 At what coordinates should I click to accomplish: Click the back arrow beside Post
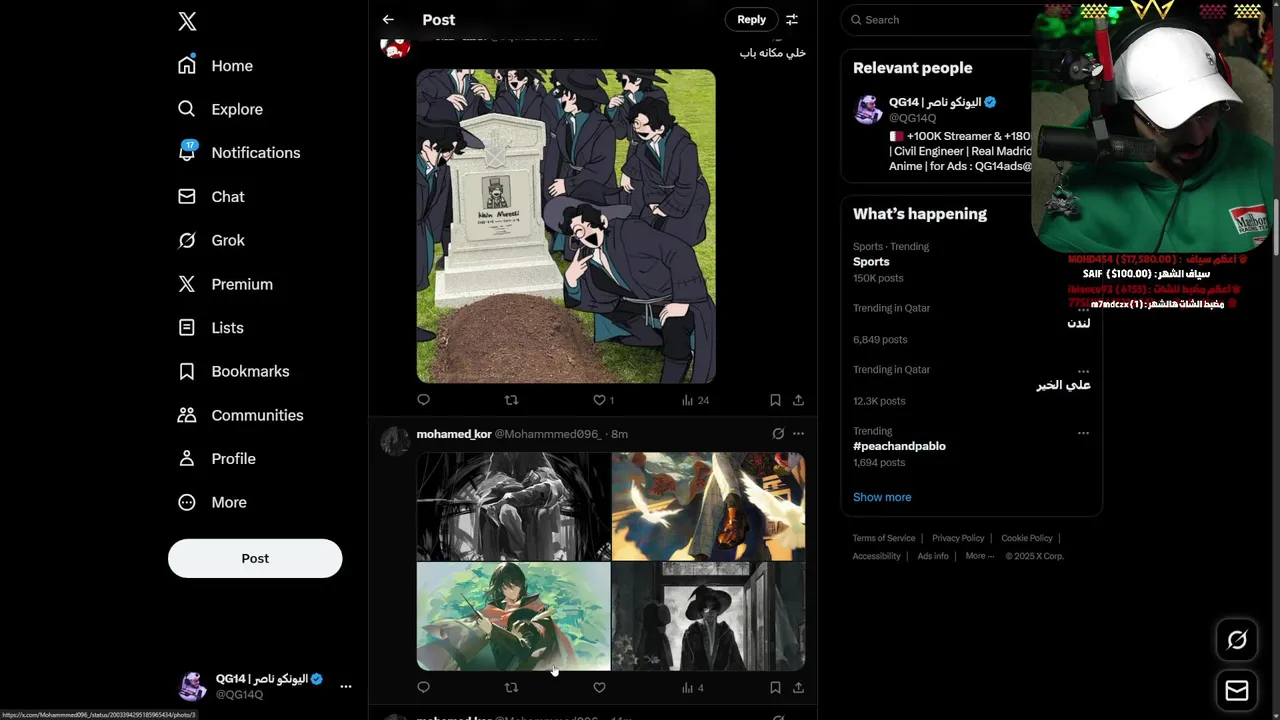coord(388,20)
